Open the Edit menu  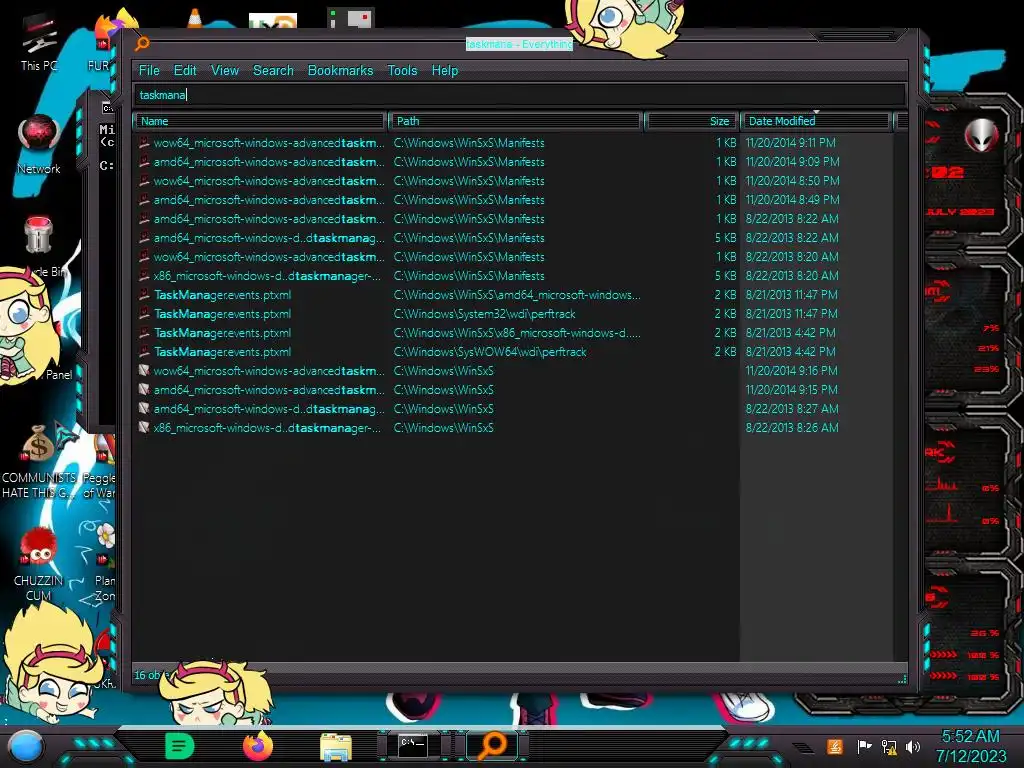(185, 71)
